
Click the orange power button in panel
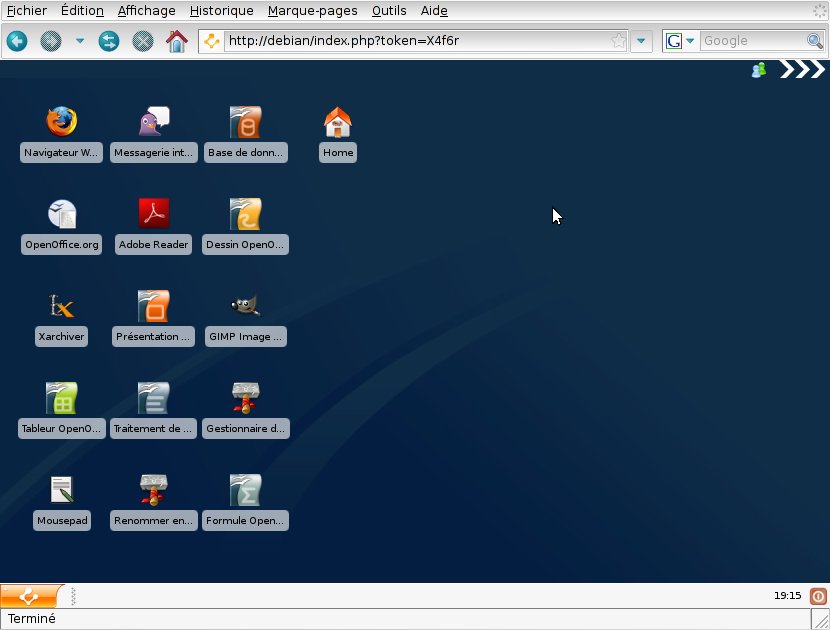[x=818, y=596]
